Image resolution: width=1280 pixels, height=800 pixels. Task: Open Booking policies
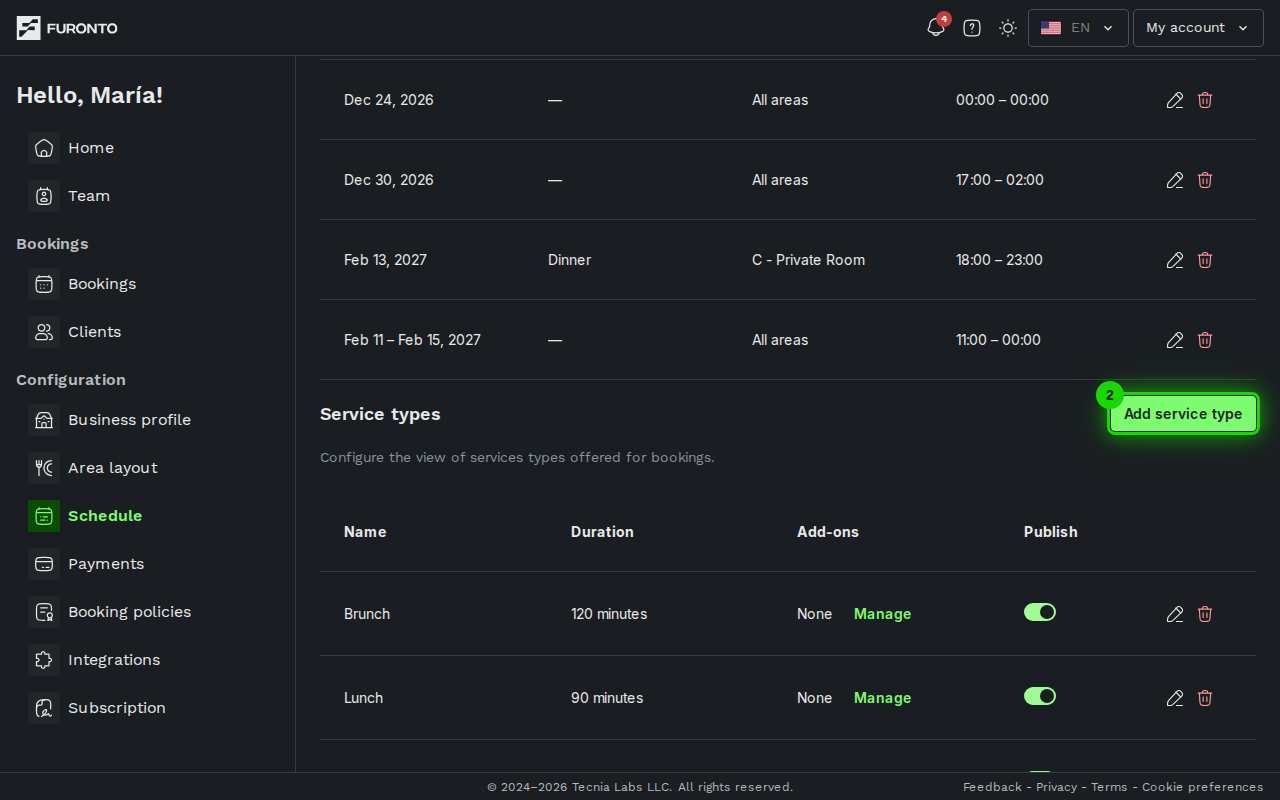pos(129,612)
